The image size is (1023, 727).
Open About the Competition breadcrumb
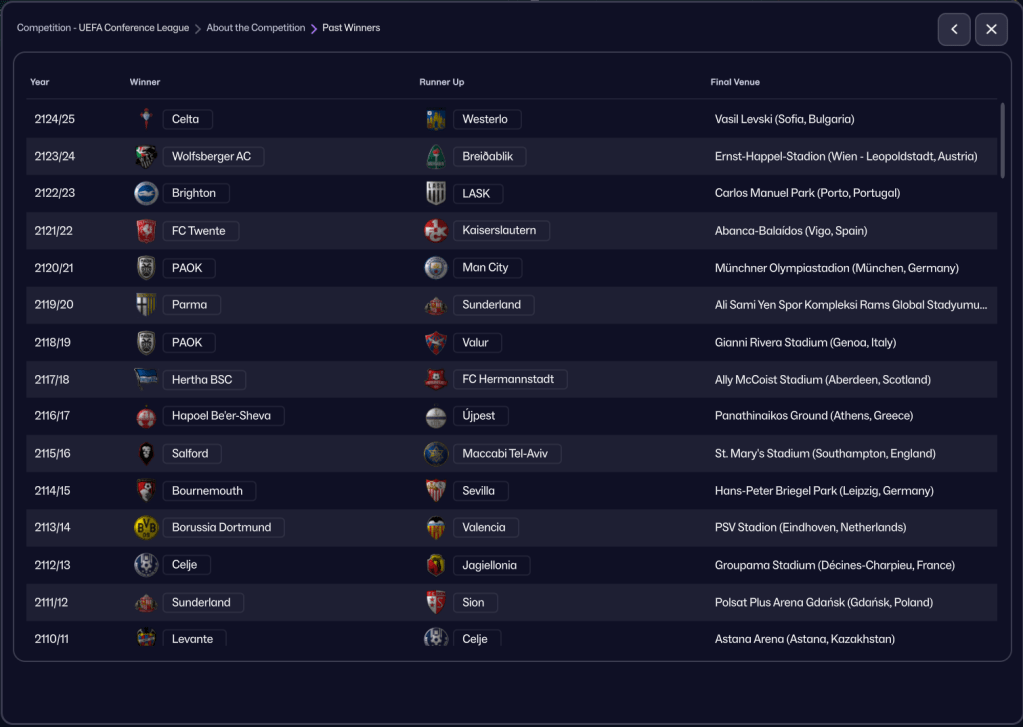tap(255, 28)
